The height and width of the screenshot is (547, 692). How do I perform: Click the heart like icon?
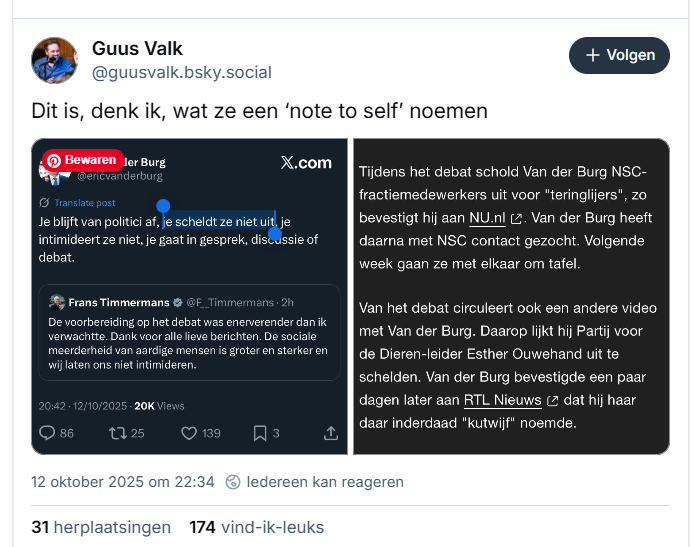188,433
